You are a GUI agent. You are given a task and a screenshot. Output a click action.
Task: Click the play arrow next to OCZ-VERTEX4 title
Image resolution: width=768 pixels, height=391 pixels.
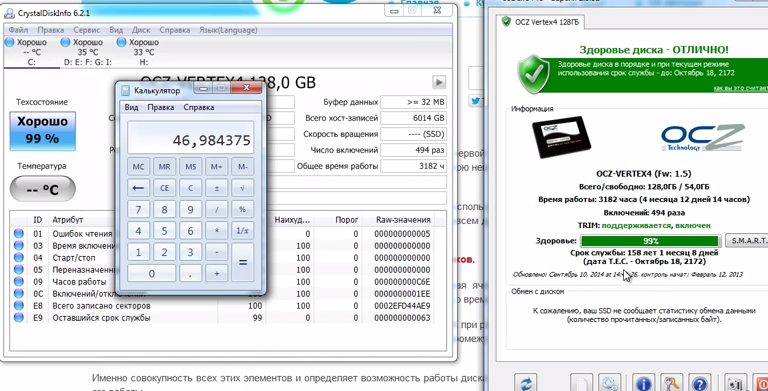tap(439, 82)
